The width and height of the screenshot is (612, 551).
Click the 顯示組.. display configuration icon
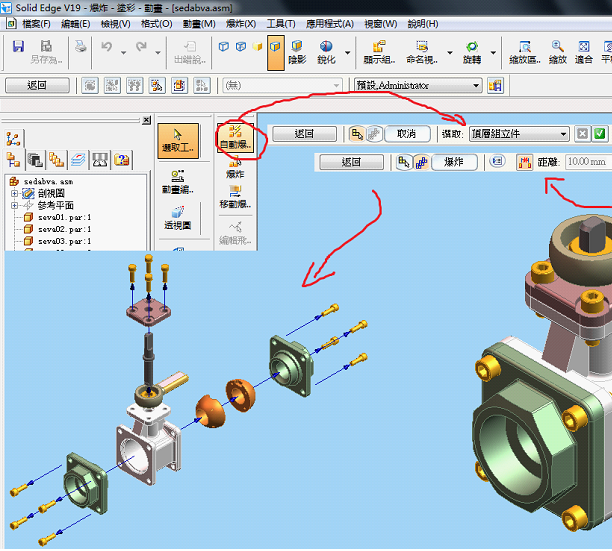pos(379,53)
